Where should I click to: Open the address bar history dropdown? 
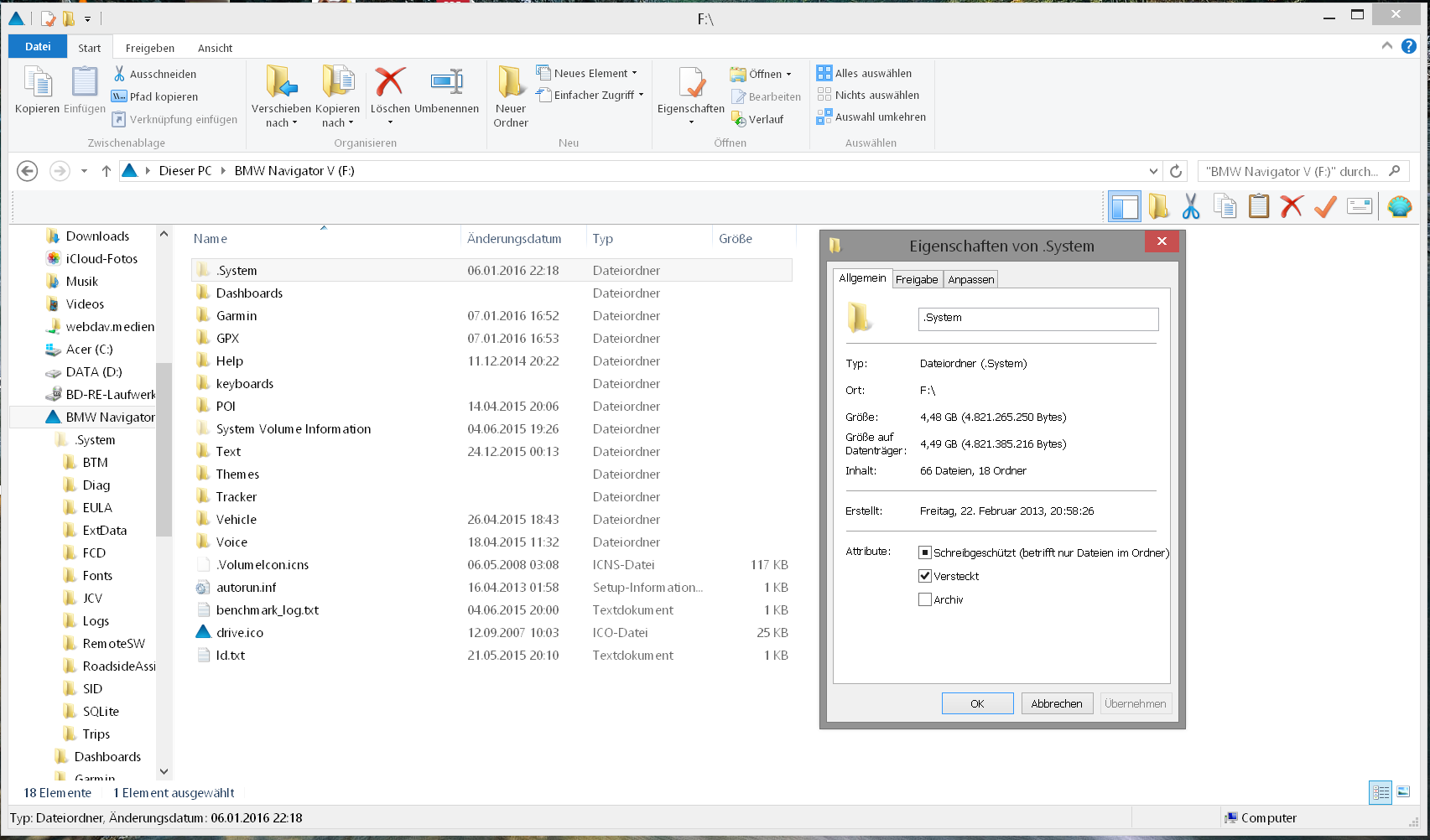[x=1153, y=171]
